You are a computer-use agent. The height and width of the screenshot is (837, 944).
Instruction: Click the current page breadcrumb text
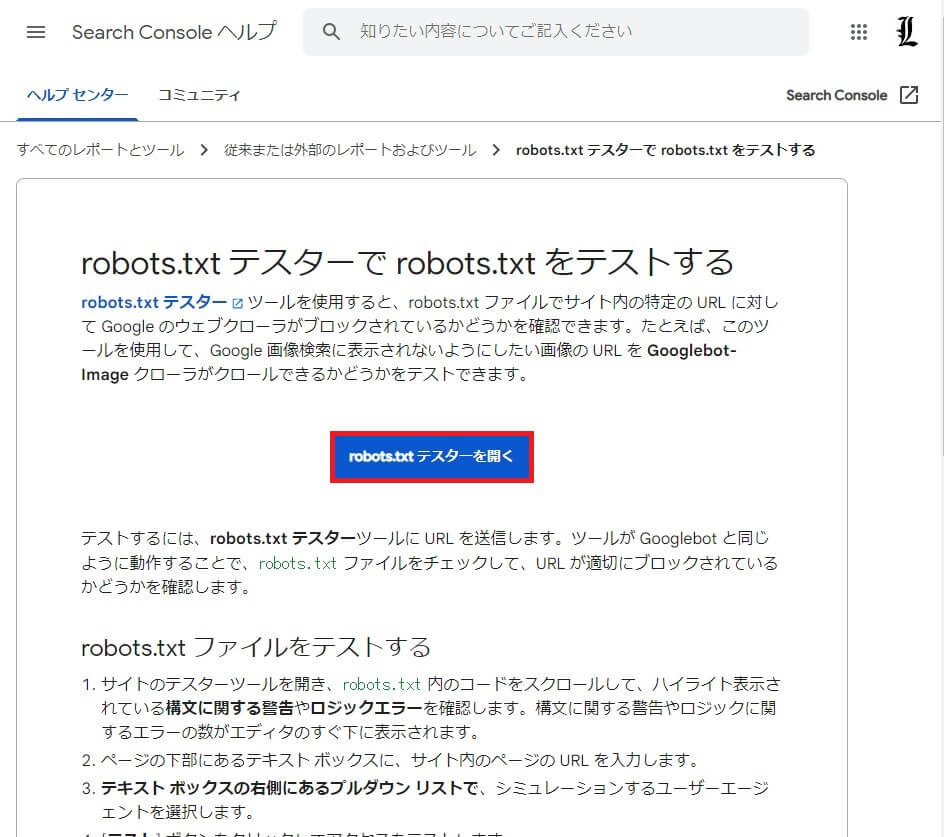(665, 150)
